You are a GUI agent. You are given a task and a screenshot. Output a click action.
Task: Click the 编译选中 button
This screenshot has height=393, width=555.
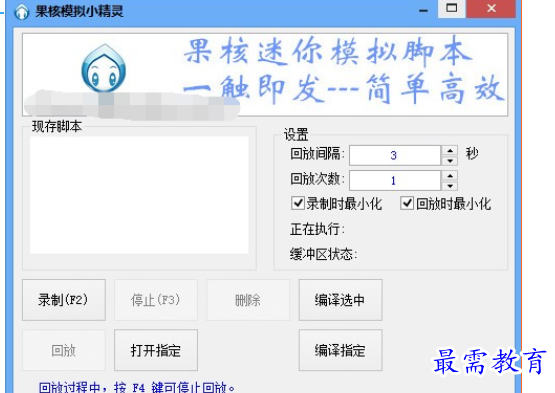coord(340,300)
